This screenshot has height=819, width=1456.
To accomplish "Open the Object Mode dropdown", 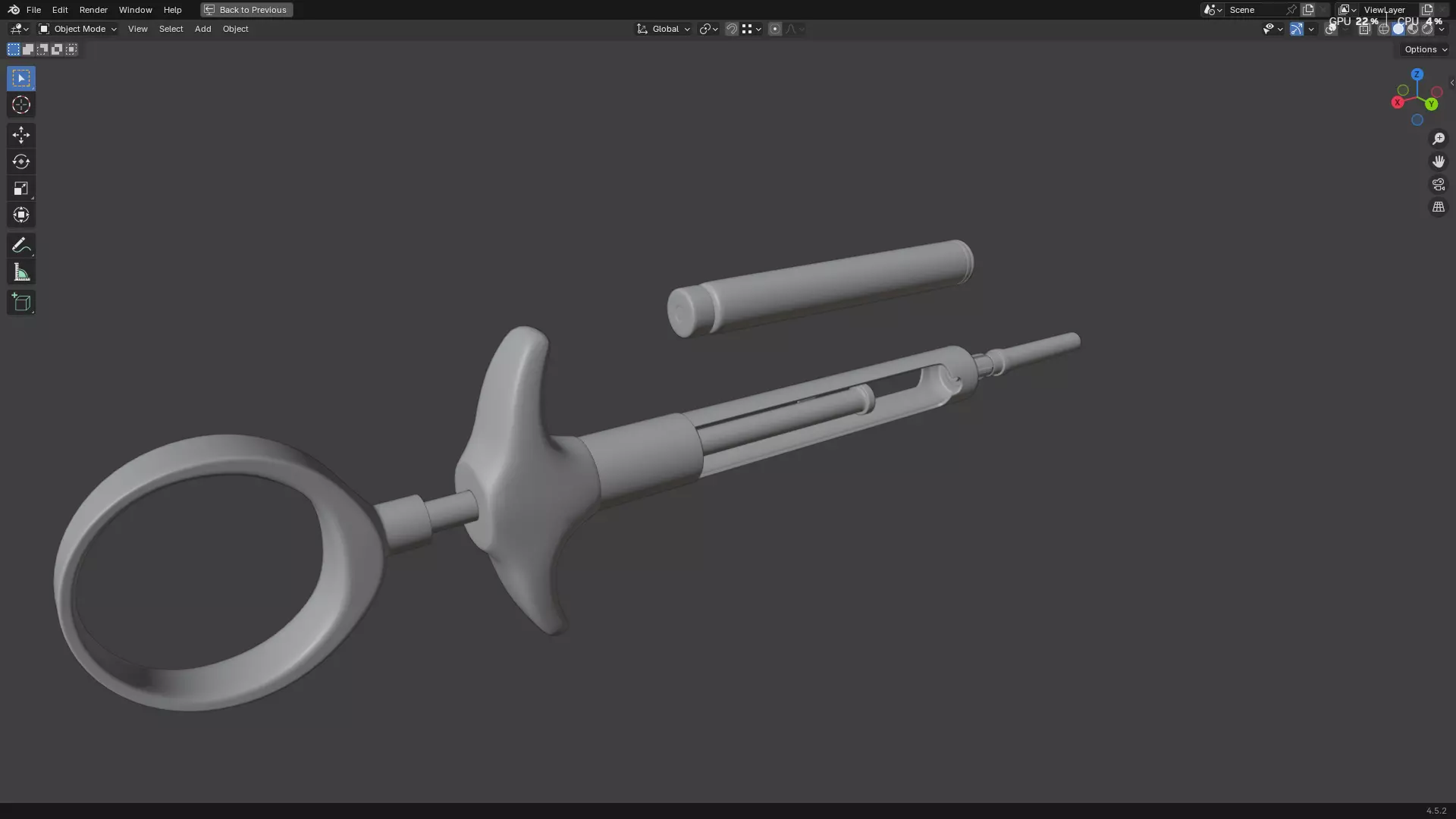I will tap(77, 29).
